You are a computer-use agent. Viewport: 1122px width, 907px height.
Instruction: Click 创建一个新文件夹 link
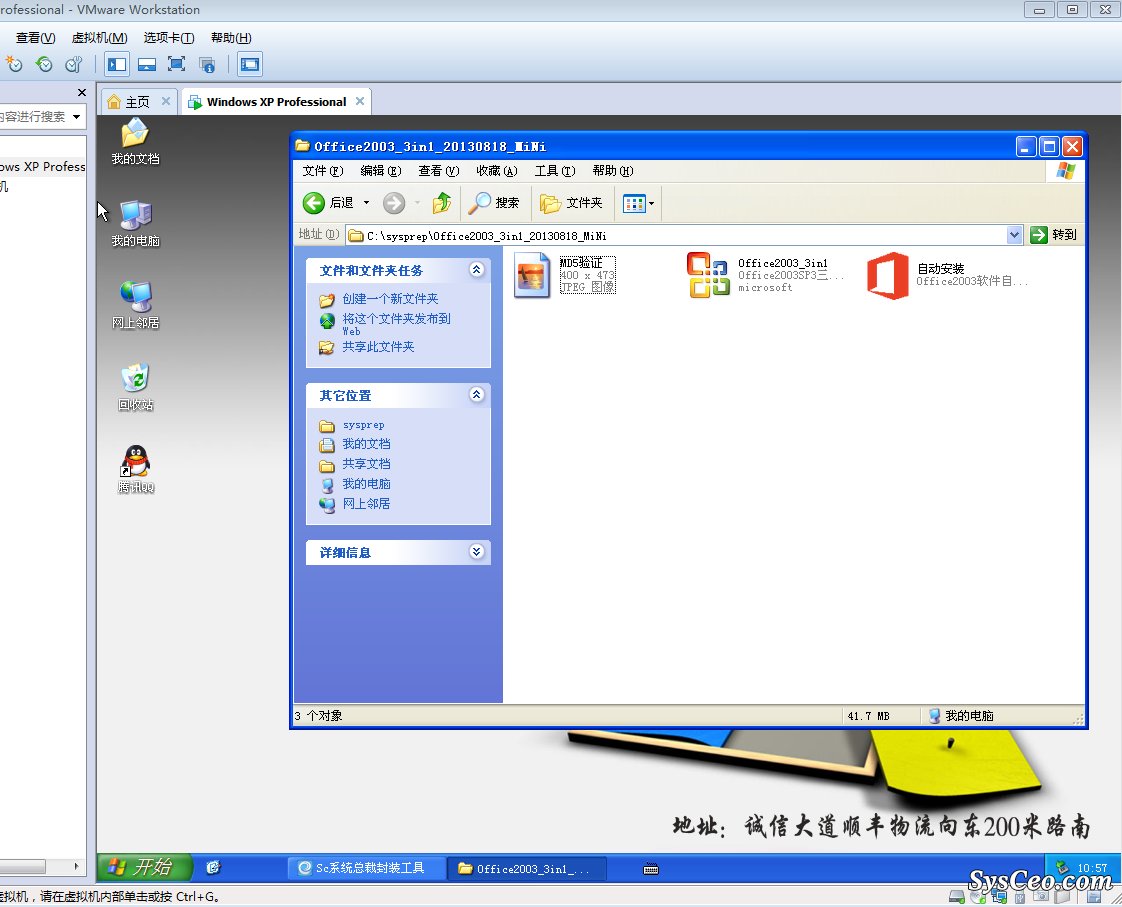point(390,299)
